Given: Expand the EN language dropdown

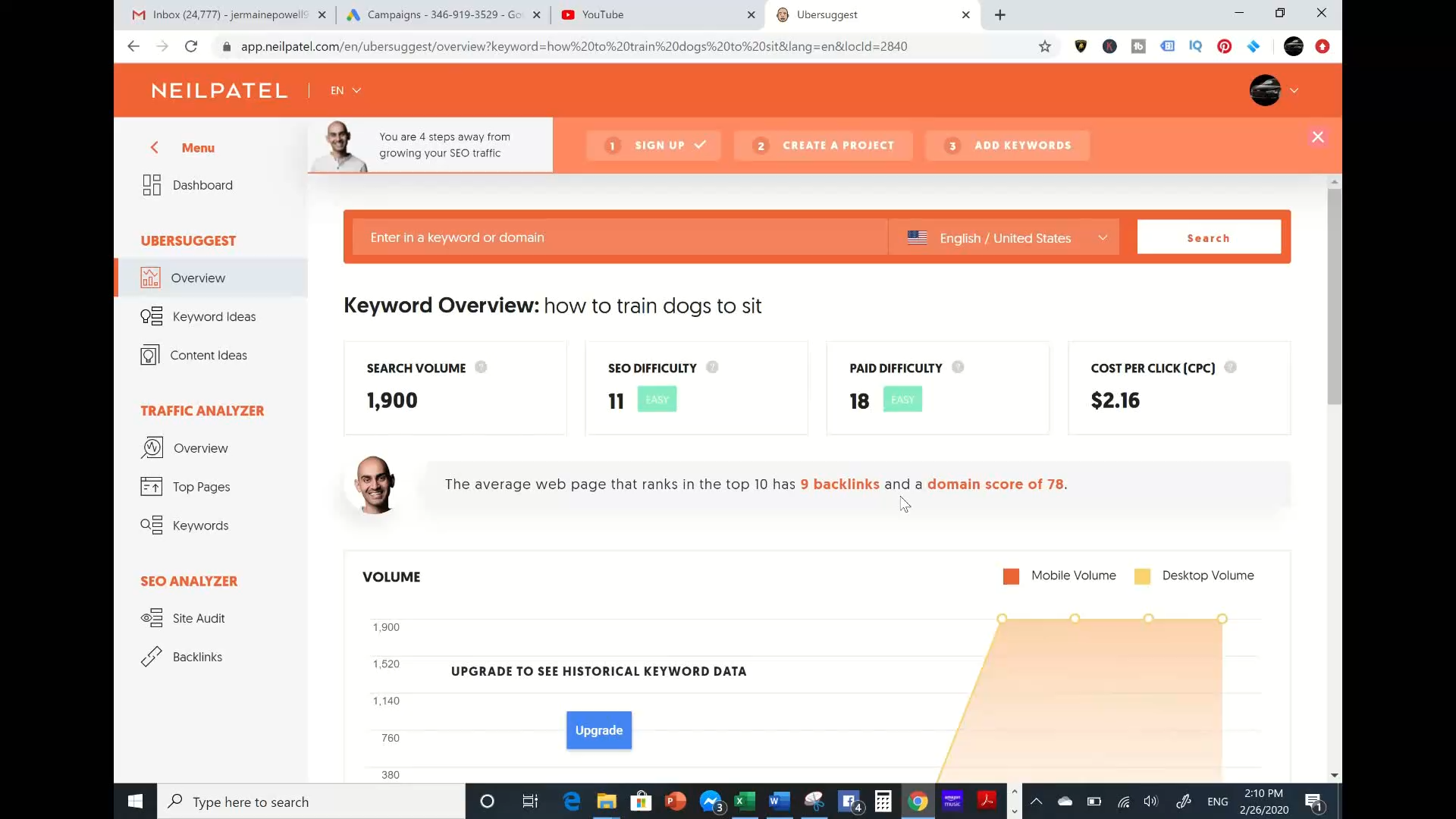Looking at the screenshot, I should point(346,90).
